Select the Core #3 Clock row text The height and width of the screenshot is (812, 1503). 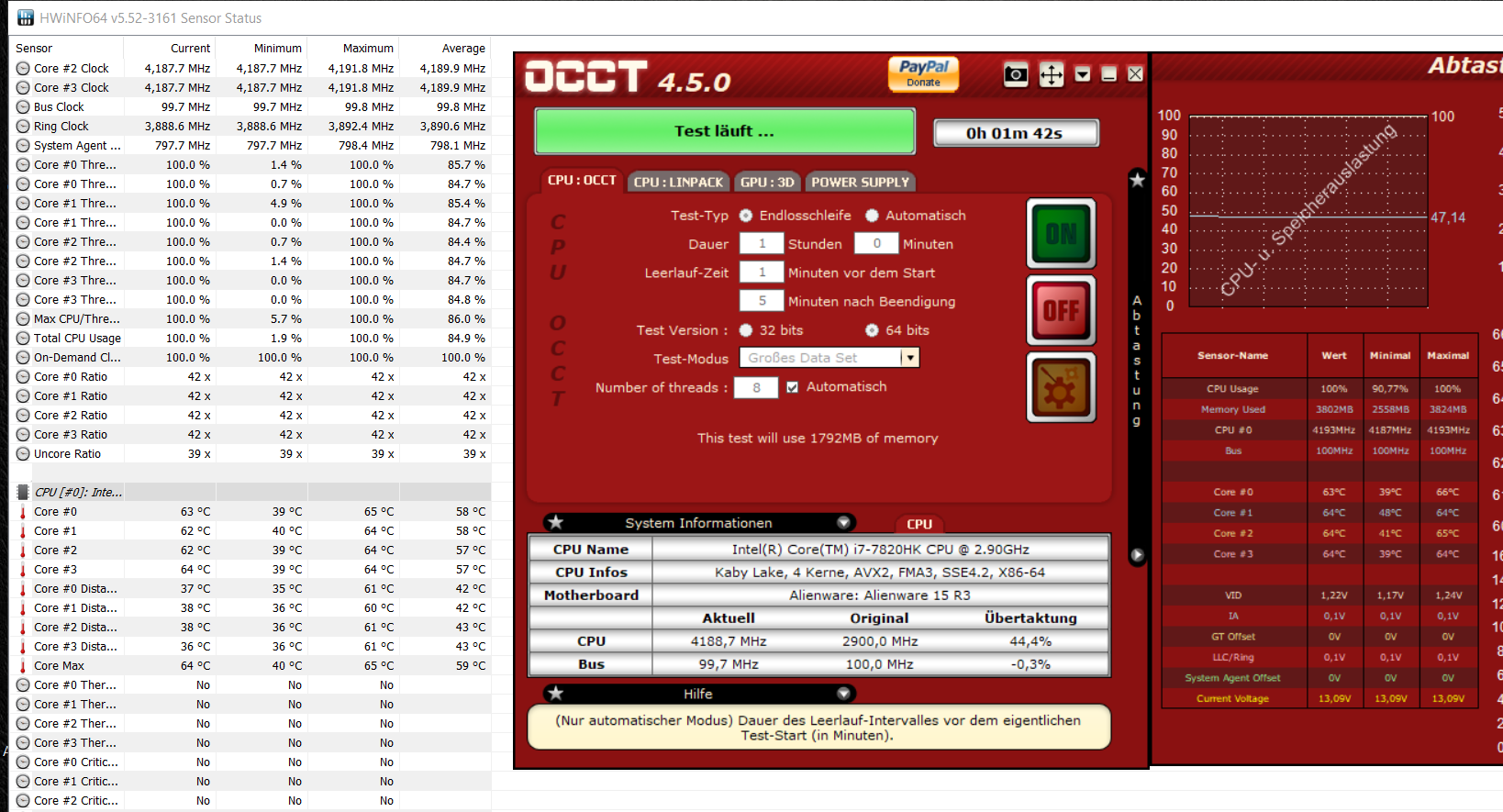(x=72, y=87)
